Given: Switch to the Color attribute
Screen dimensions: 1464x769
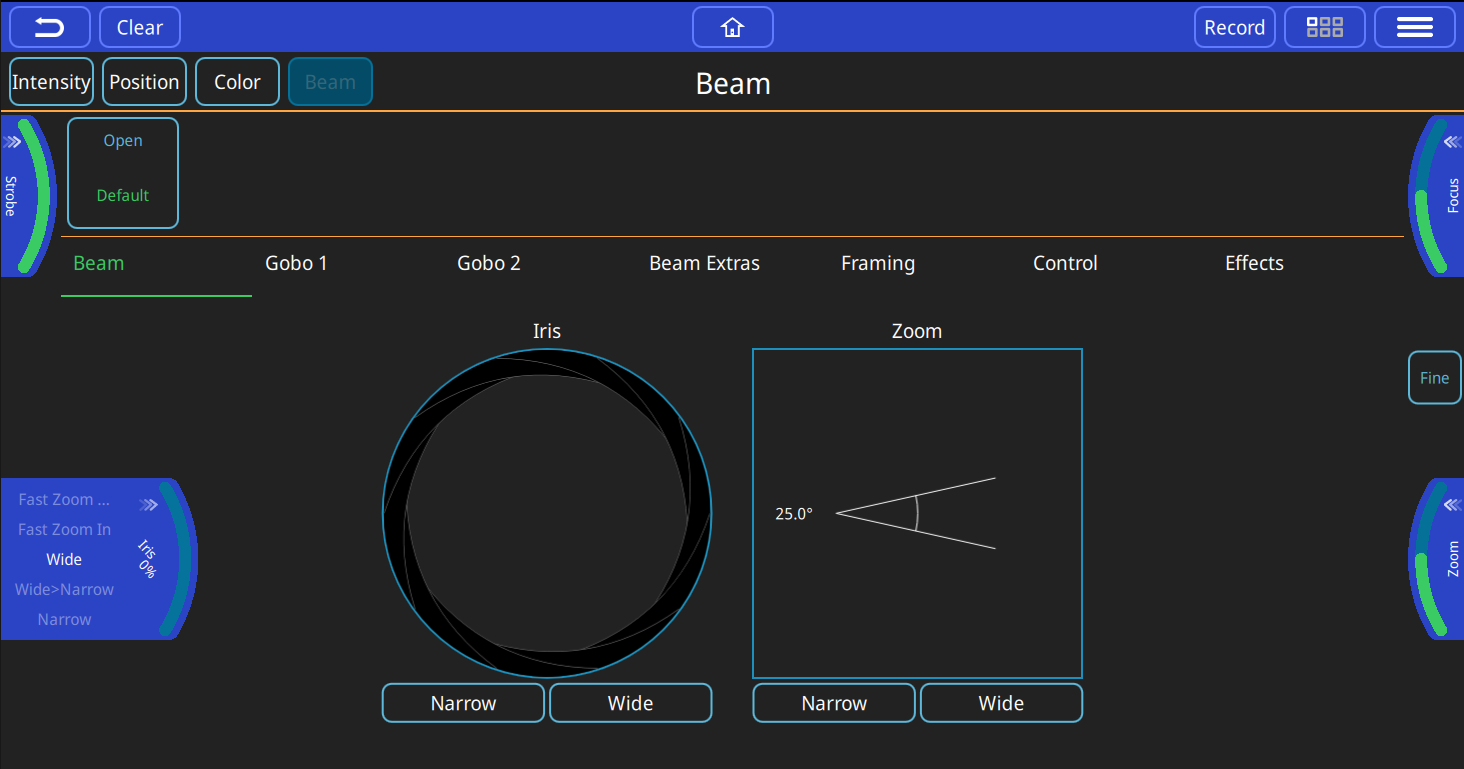Looking at the screenshot, I should [x=237, y=82].
